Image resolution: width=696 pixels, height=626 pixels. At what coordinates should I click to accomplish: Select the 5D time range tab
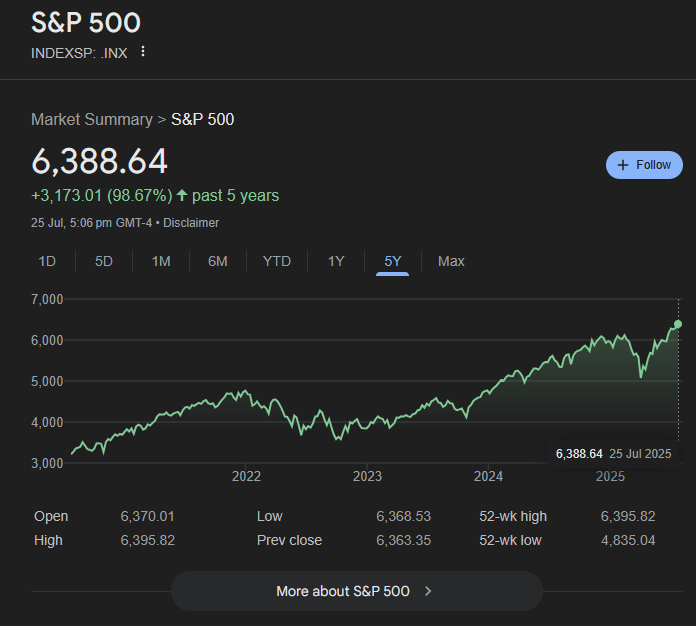coord(104,261)
